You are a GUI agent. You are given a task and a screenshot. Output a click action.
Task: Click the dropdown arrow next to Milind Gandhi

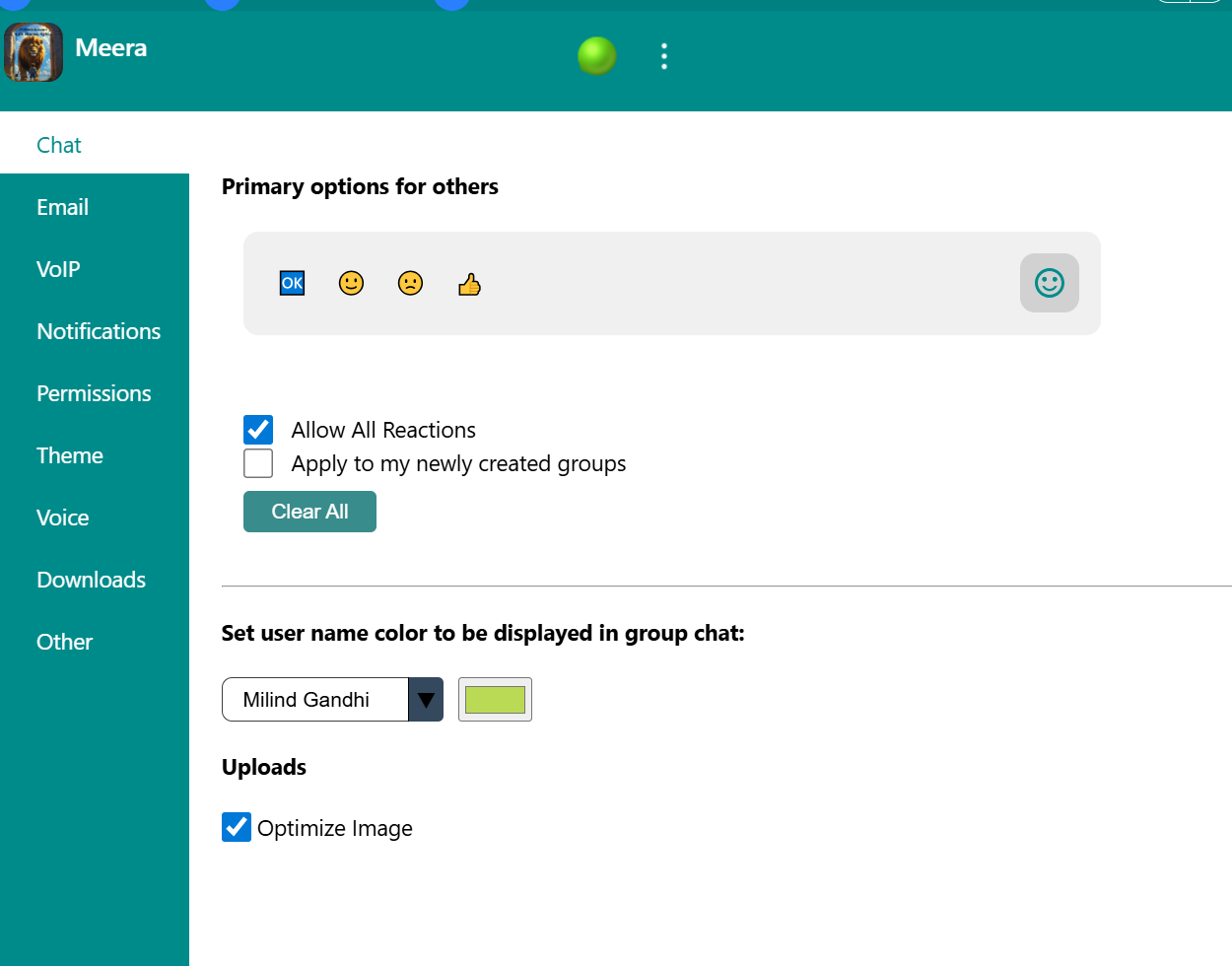coord(426,699)
